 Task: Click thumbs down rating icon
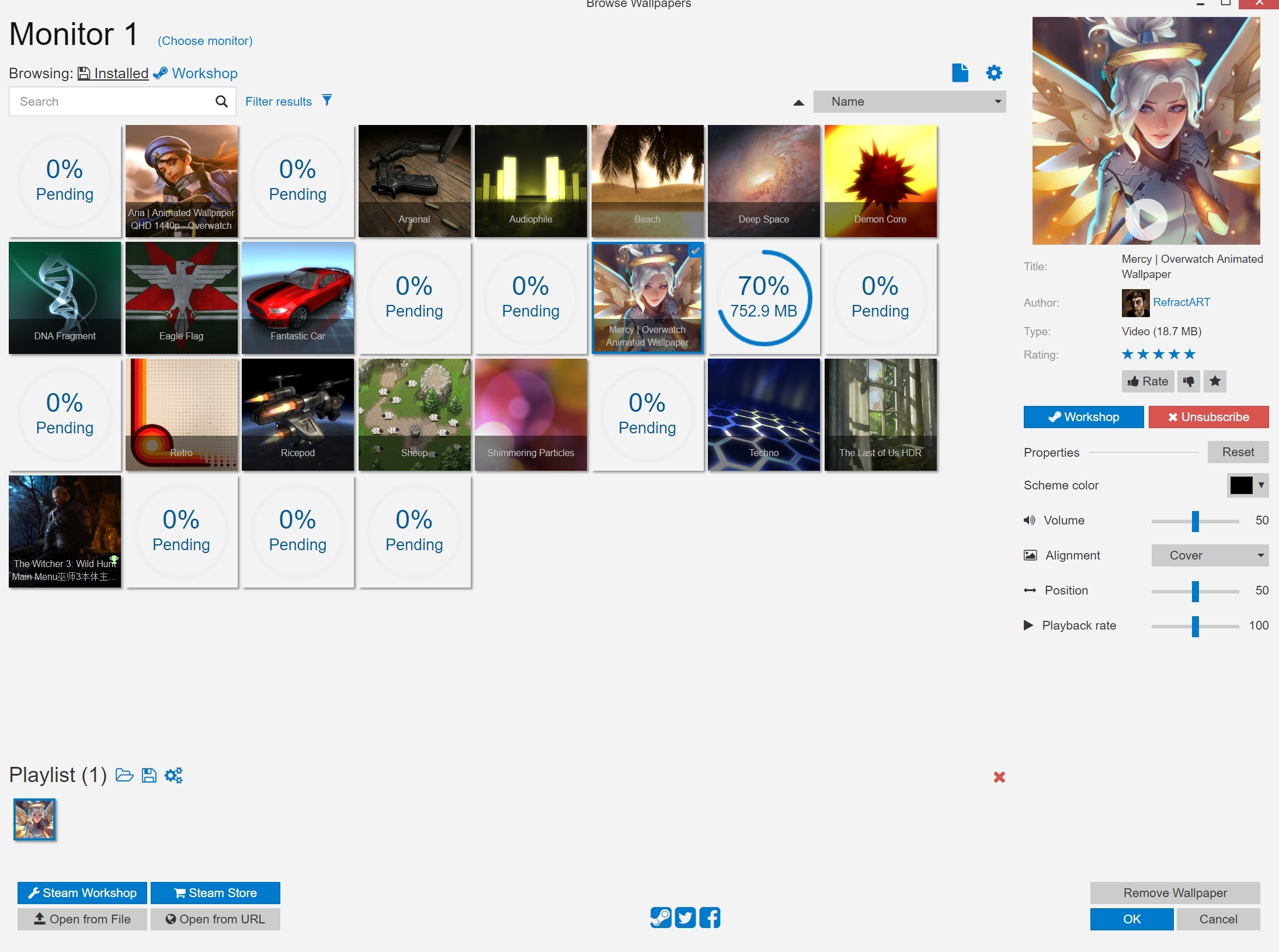1188,381
